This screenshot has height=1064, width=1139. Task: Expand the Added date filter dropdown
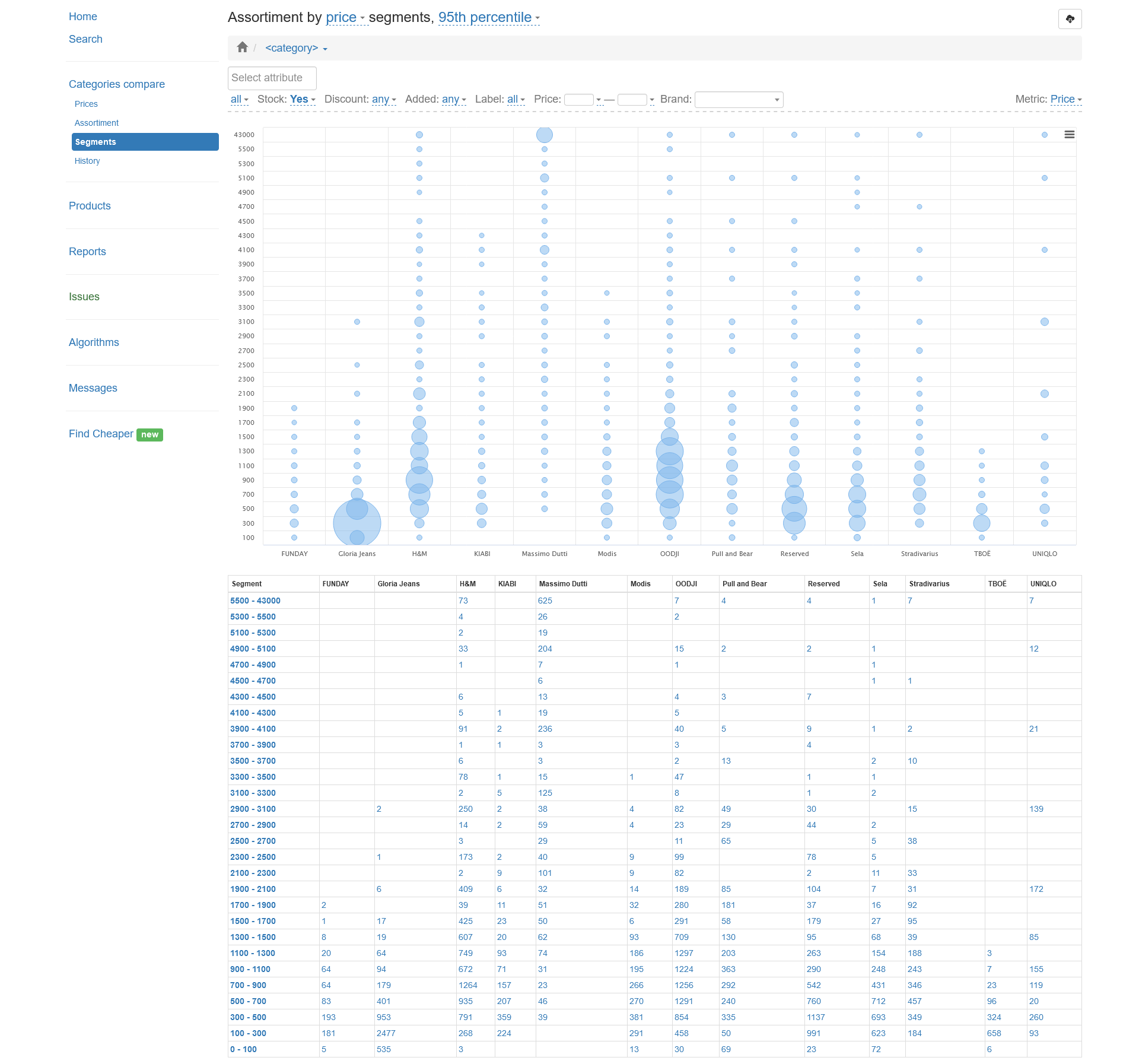tap(454, 99)
